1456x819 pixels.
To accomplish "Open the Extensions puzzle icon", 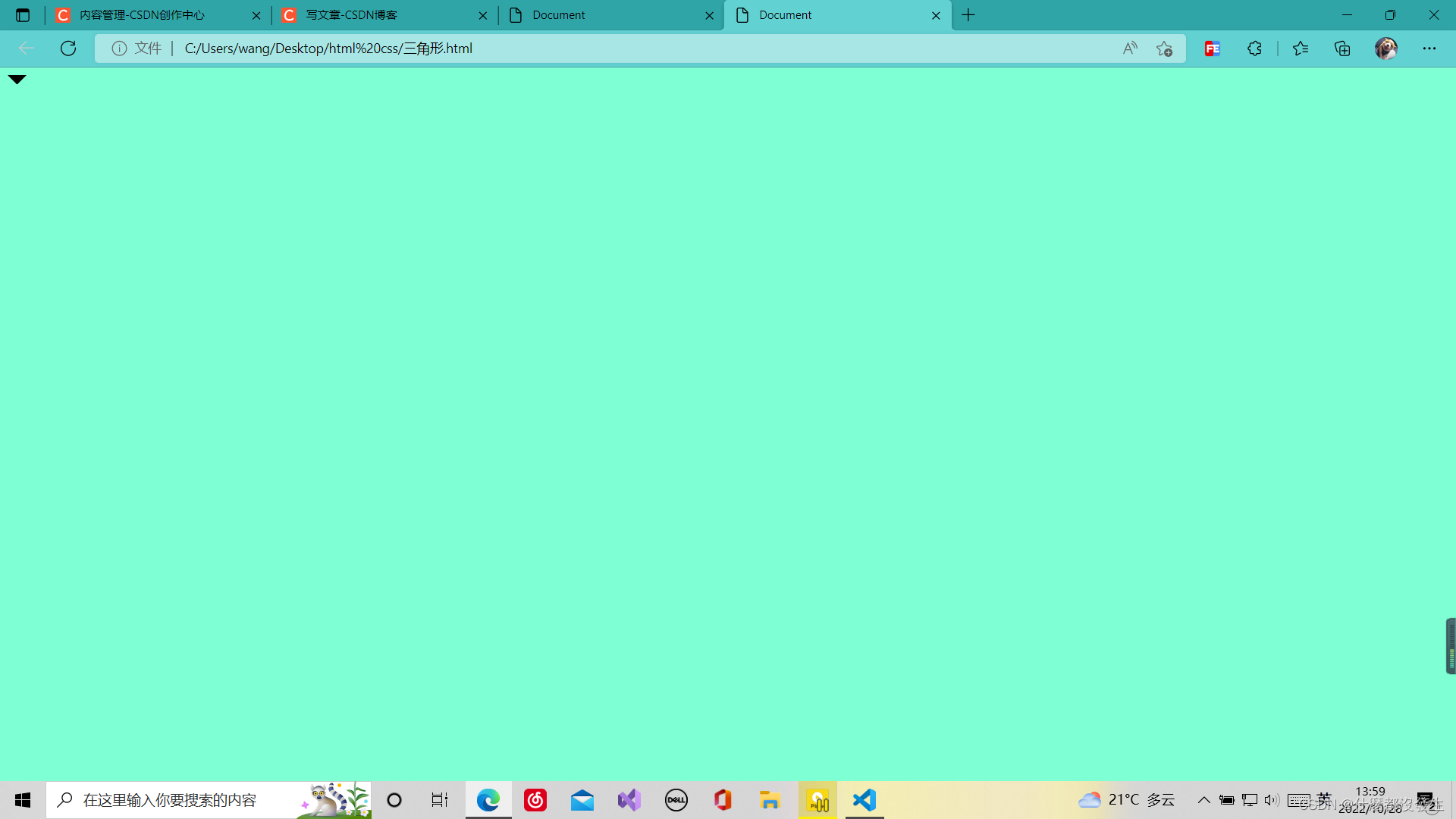I will [x=1254, y=49].
